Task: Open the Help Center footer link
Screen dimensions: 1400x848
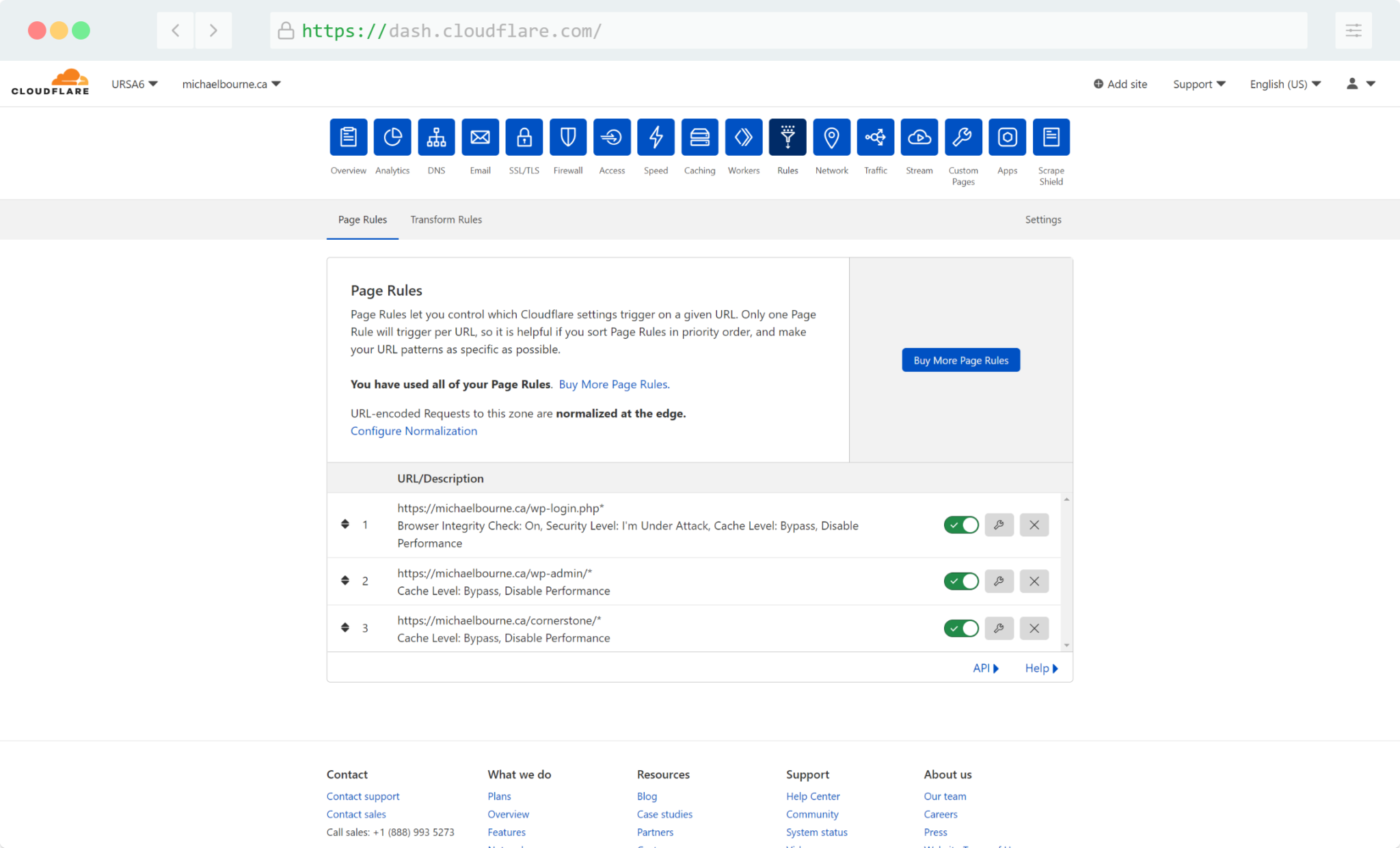Action: pos(813,796)
